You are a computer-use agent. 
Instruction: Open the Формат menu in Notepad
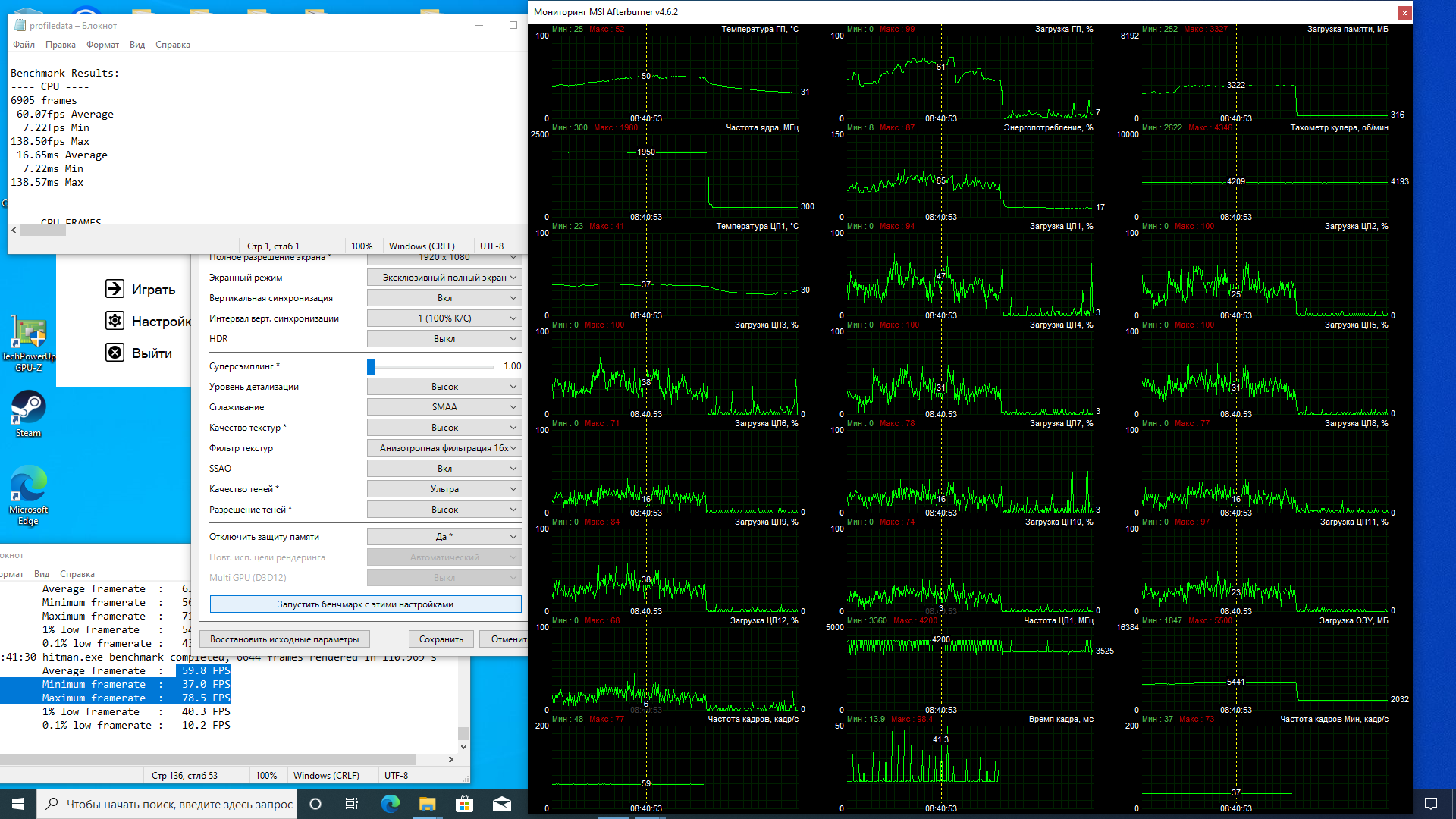[102, 45]
